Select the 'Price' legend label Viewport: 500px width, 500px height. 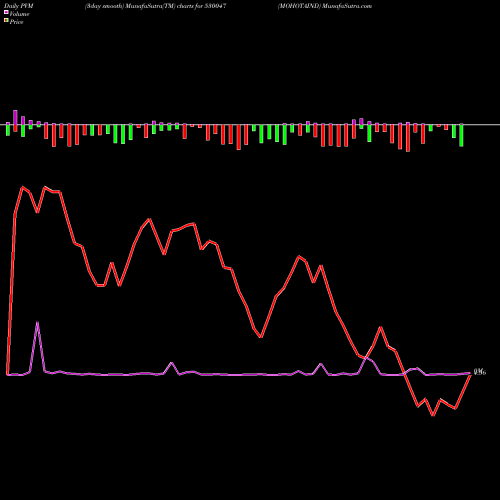coord(16,22)
